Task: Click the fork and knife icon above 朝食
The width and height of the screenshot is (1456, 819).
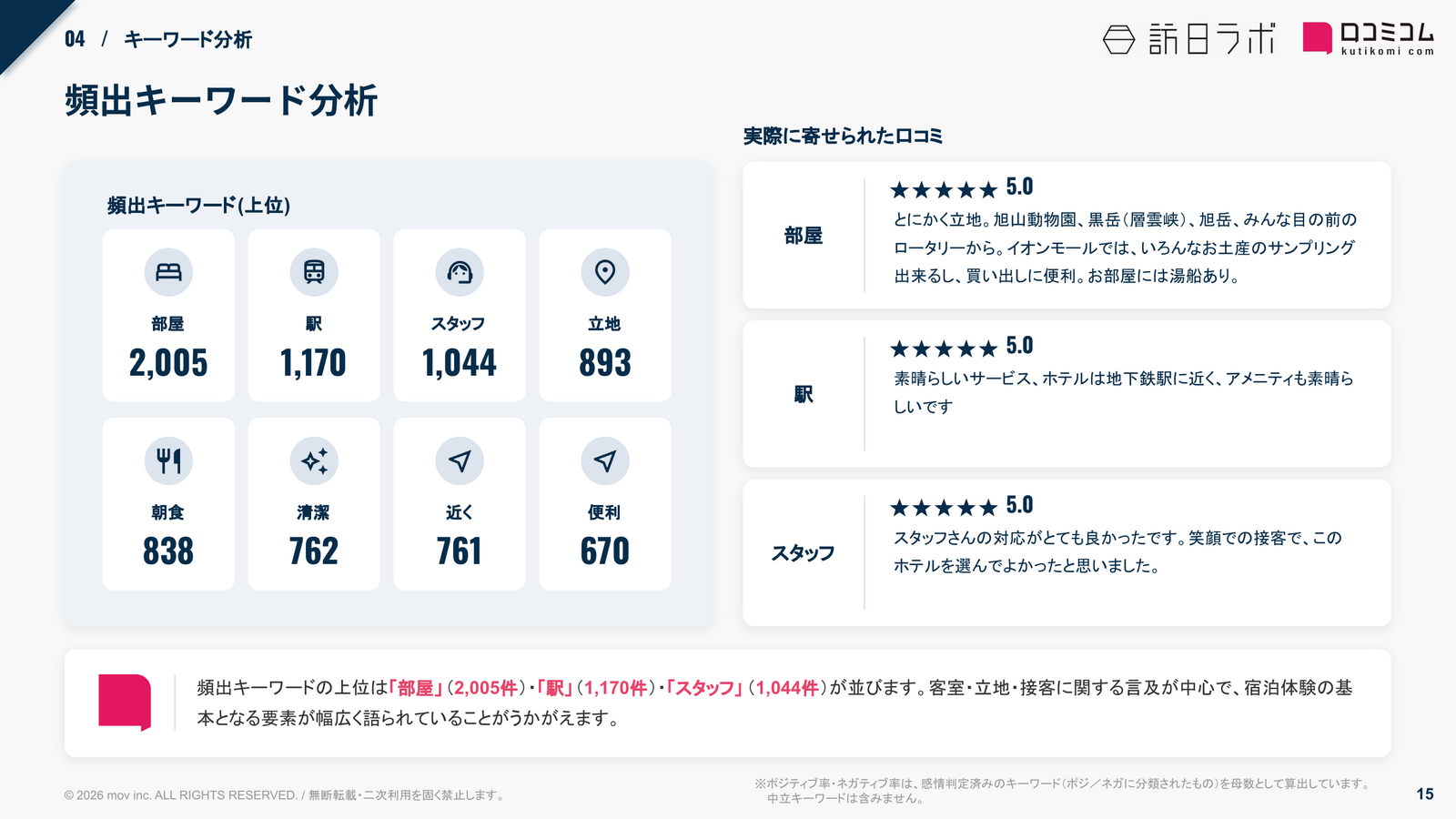Action: click(x=168, y=460)
